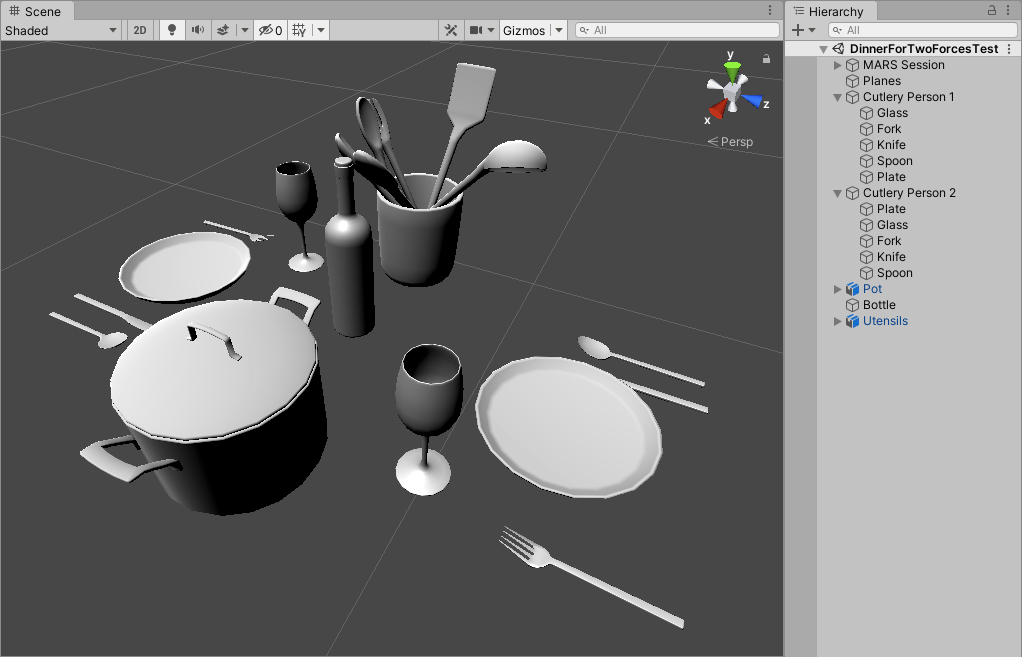The height and width of the screenshot is (657, 1022).
Task: Click the scene camera settings icon
Action: 477,30
